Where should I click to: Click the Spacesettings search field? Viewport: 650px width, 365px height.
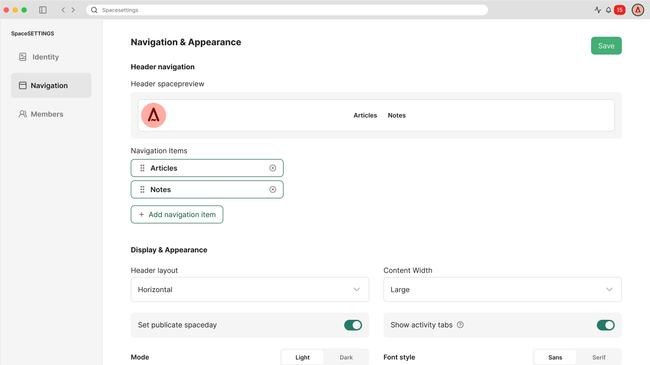pyautogui.click(x=287, y=10)
